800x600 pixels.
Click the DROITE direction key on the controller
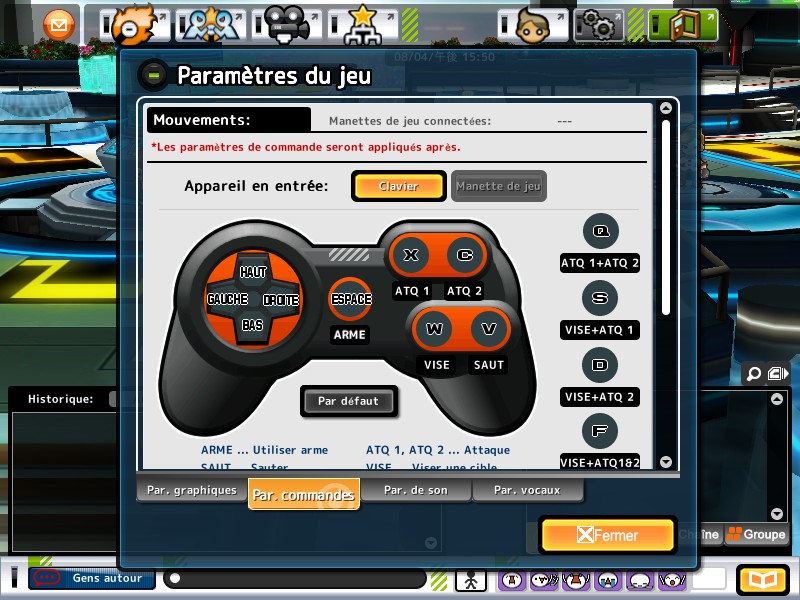pyautogui.click(x=281, y=299)
